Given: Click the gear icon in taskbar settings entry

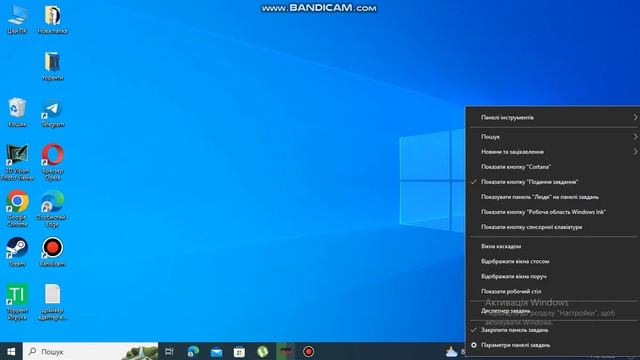Looking at the screenshot, I should [x=473, y=345].
